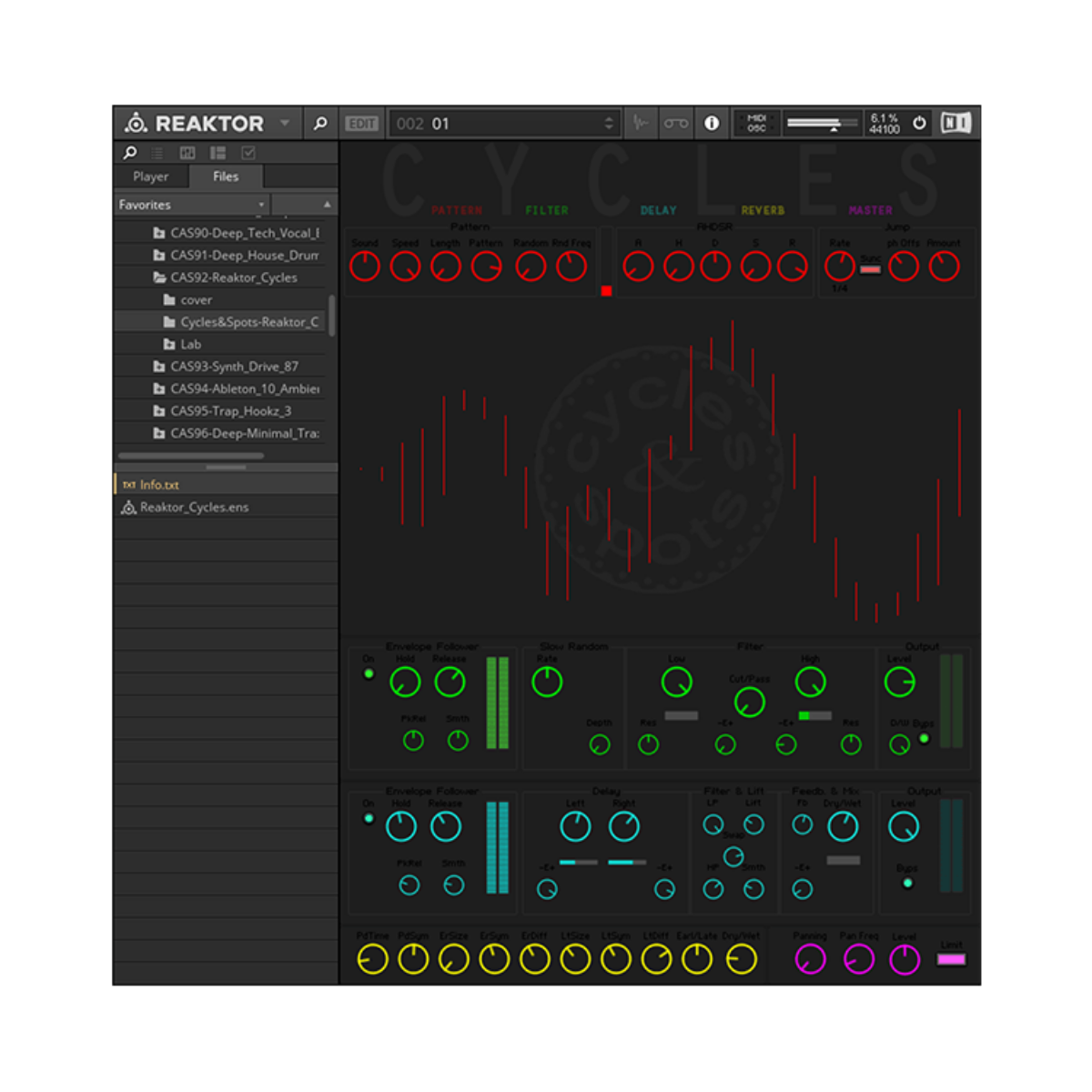This screenshot has height=1092, width=1092.
Task: Click the Delay Left cyan slider
Action: (578, 862)
